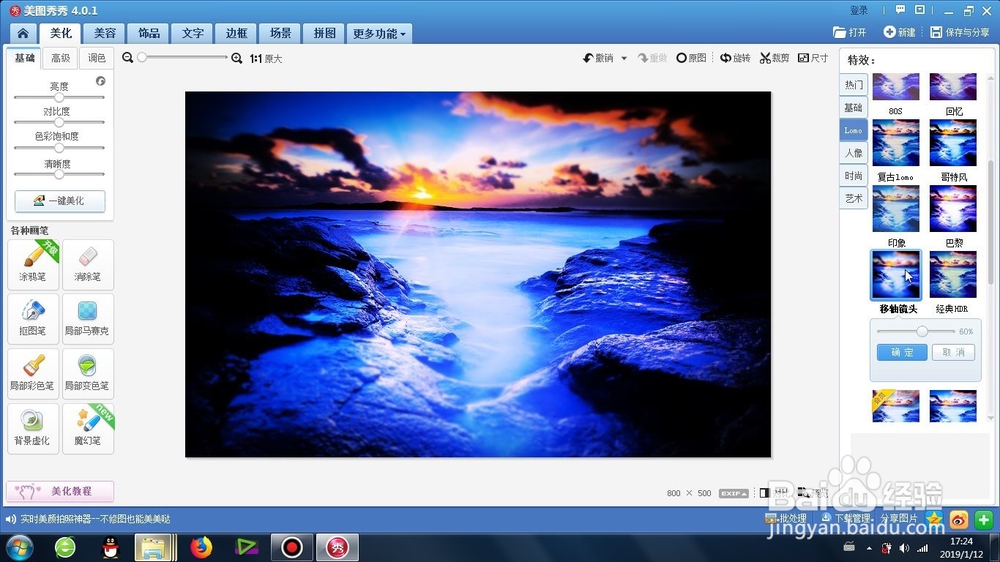Screen dimensions: 1000x562
Task: Apply the 复古lomo effect thumbnail
Action: coord(896,143)
